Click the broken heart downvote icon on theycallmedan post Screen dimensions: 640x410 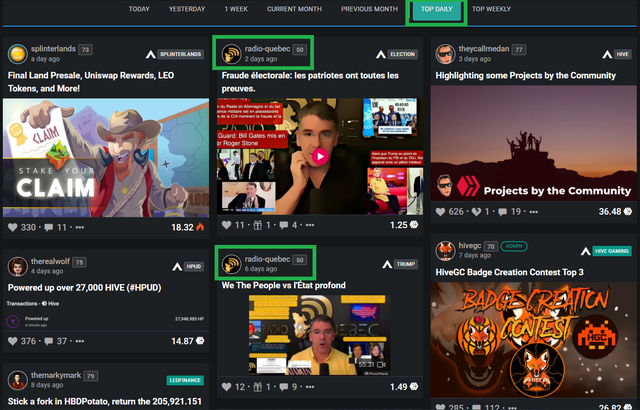[x=476, y=212]
